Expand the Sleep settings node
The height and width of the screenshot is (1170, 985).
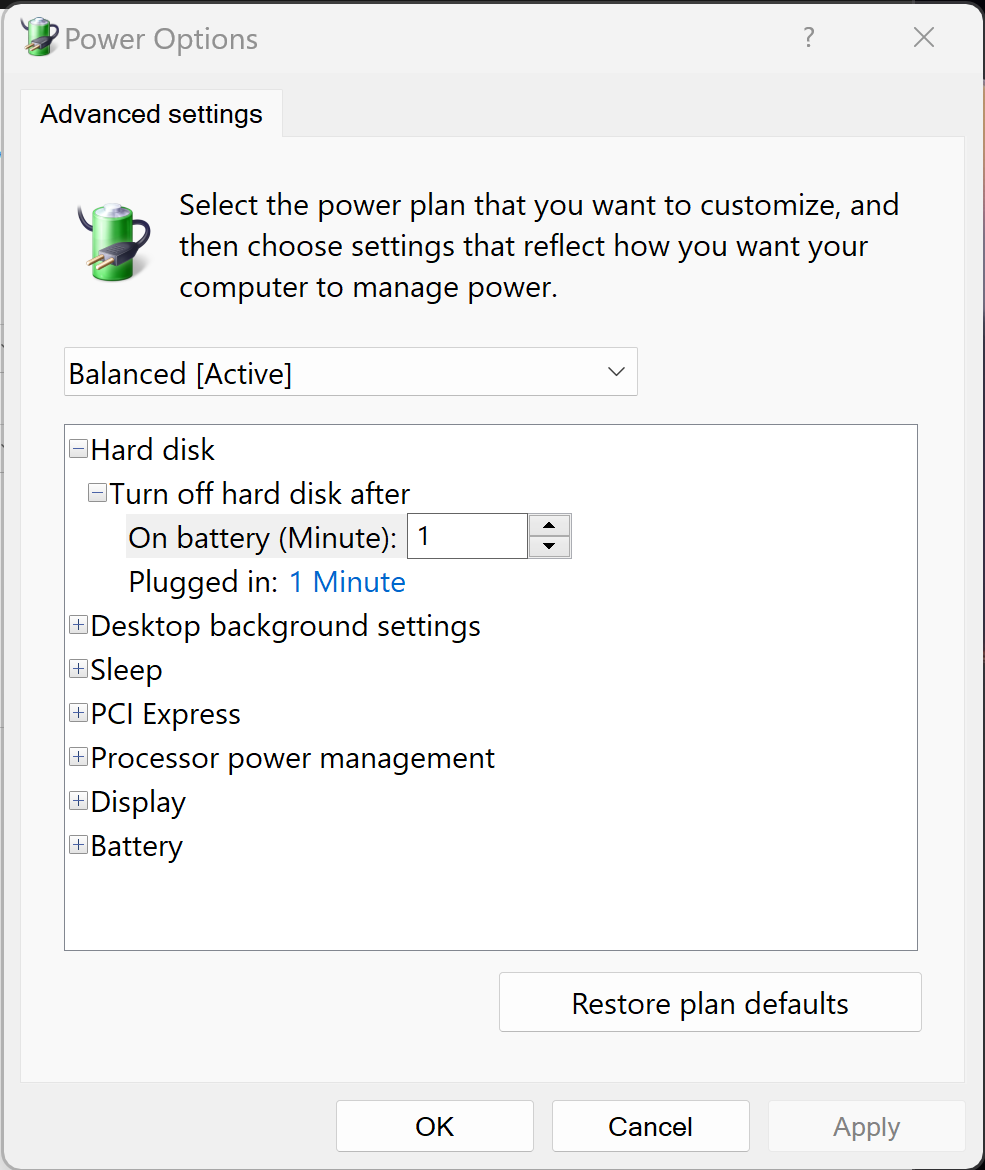point(78,670)
